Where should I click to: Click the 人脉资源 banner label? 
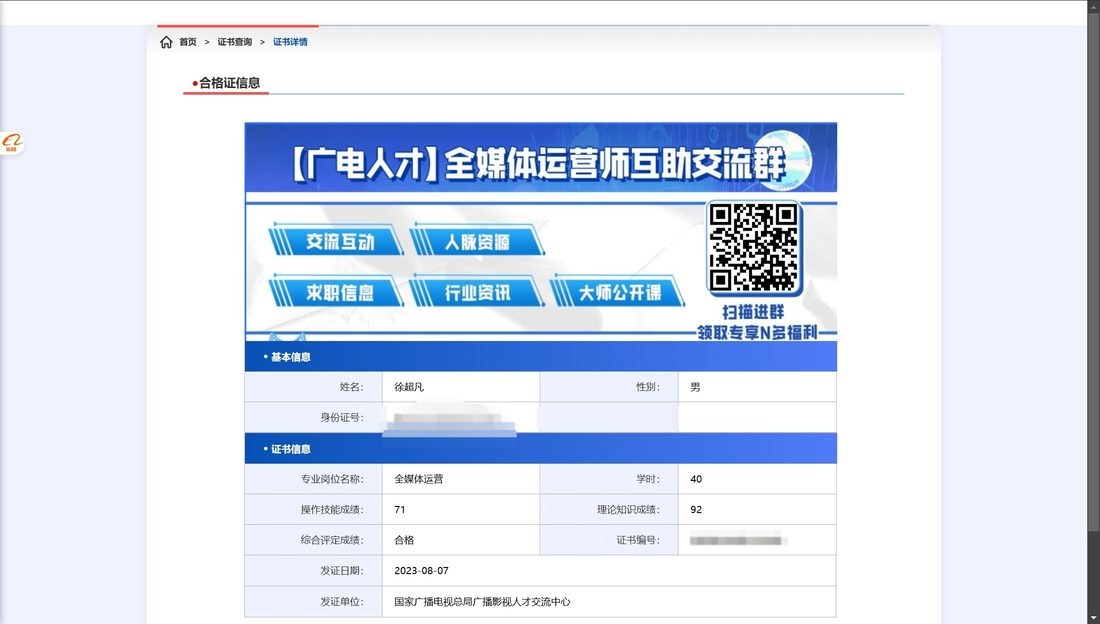pyautogui.click(x=477, y=241)
